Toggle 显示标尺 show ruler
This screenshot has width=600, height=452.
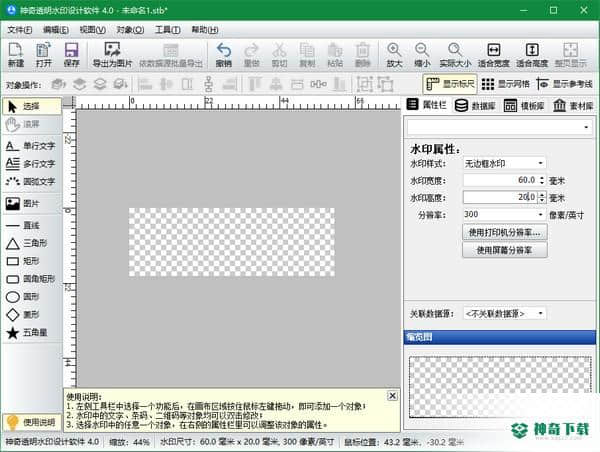tap(450, 84)
